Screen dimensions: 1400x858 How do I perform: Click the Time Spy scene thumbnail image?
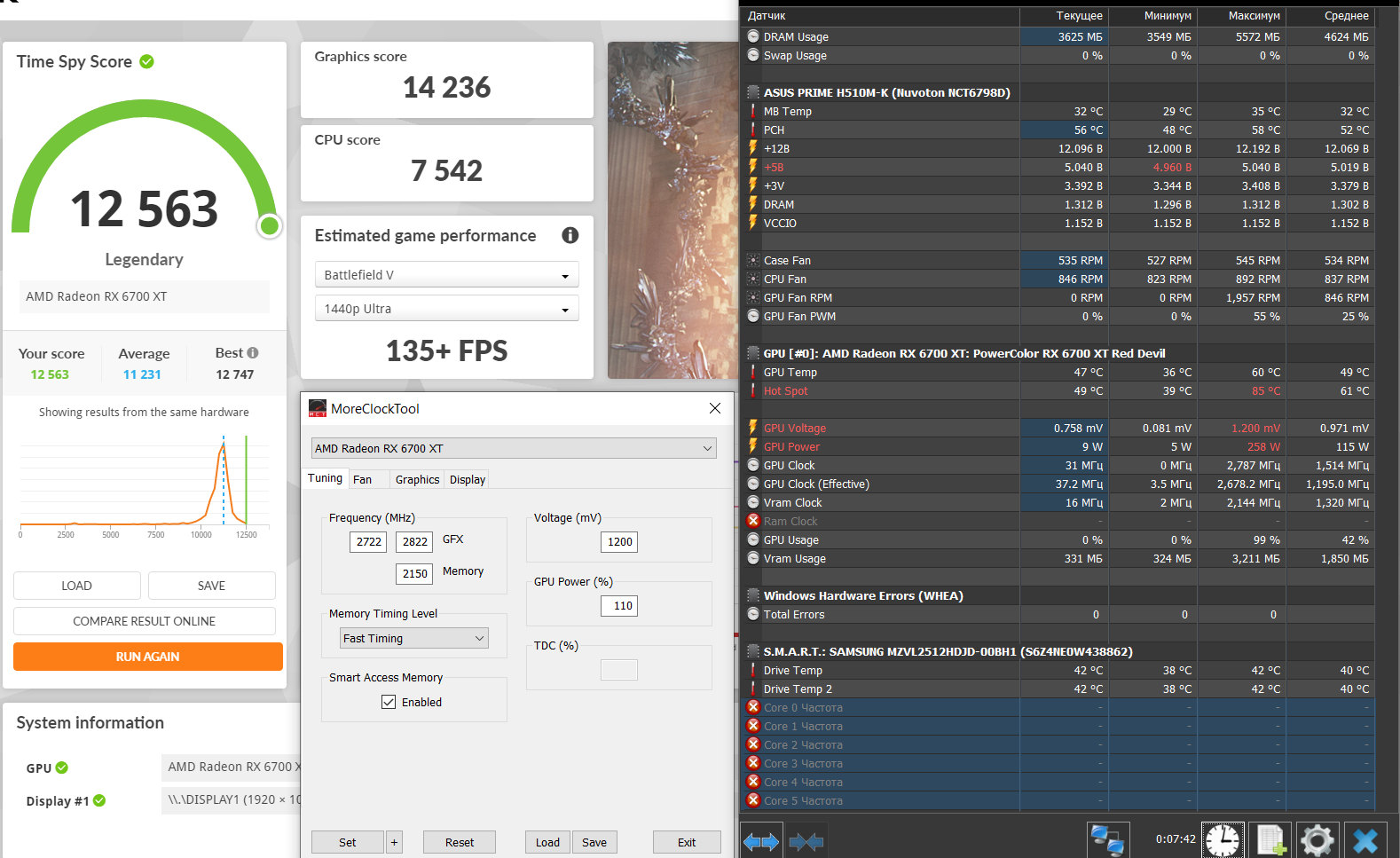click(x=672, y=210)
